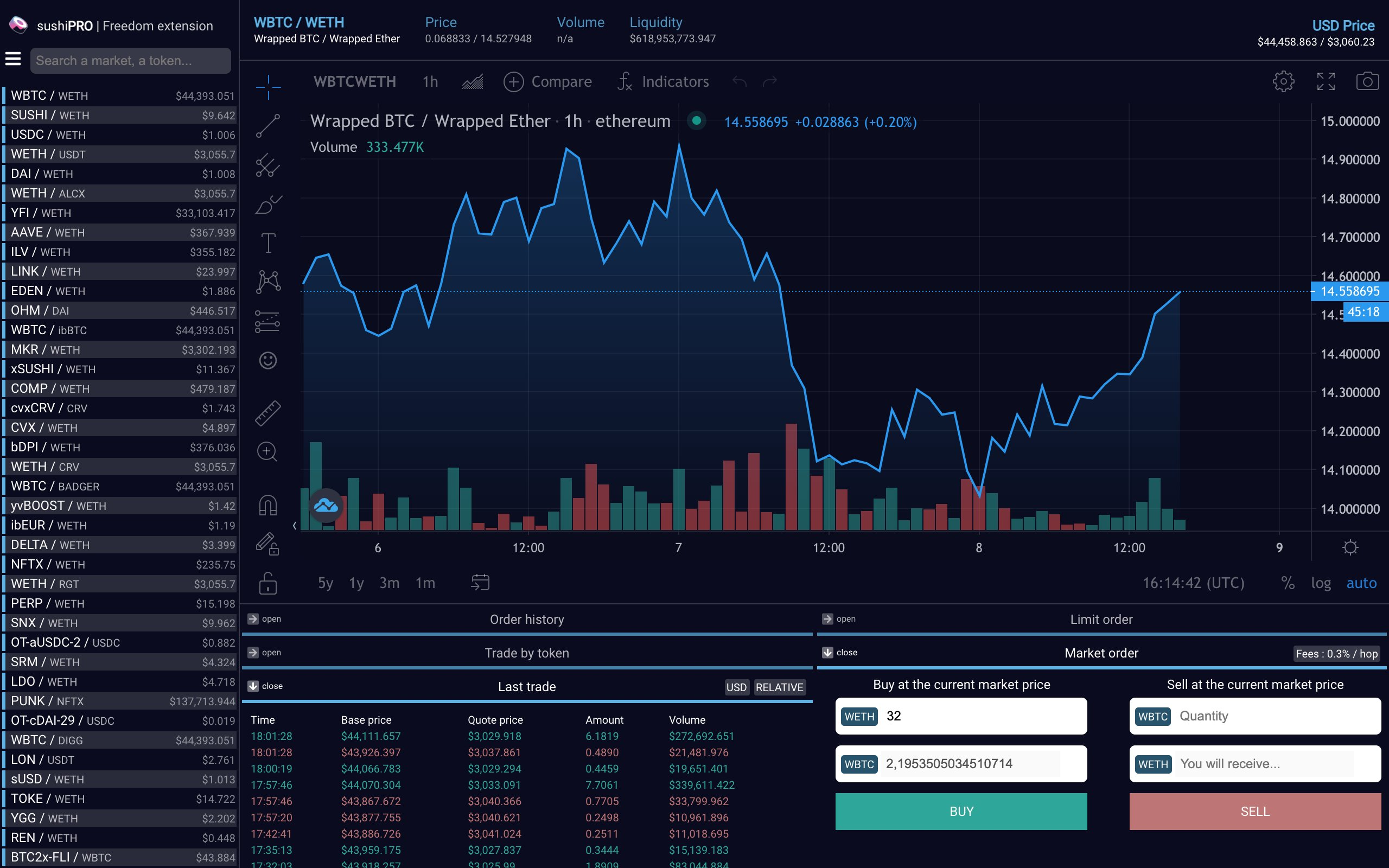Open the go to date calendar

[480, 583]
